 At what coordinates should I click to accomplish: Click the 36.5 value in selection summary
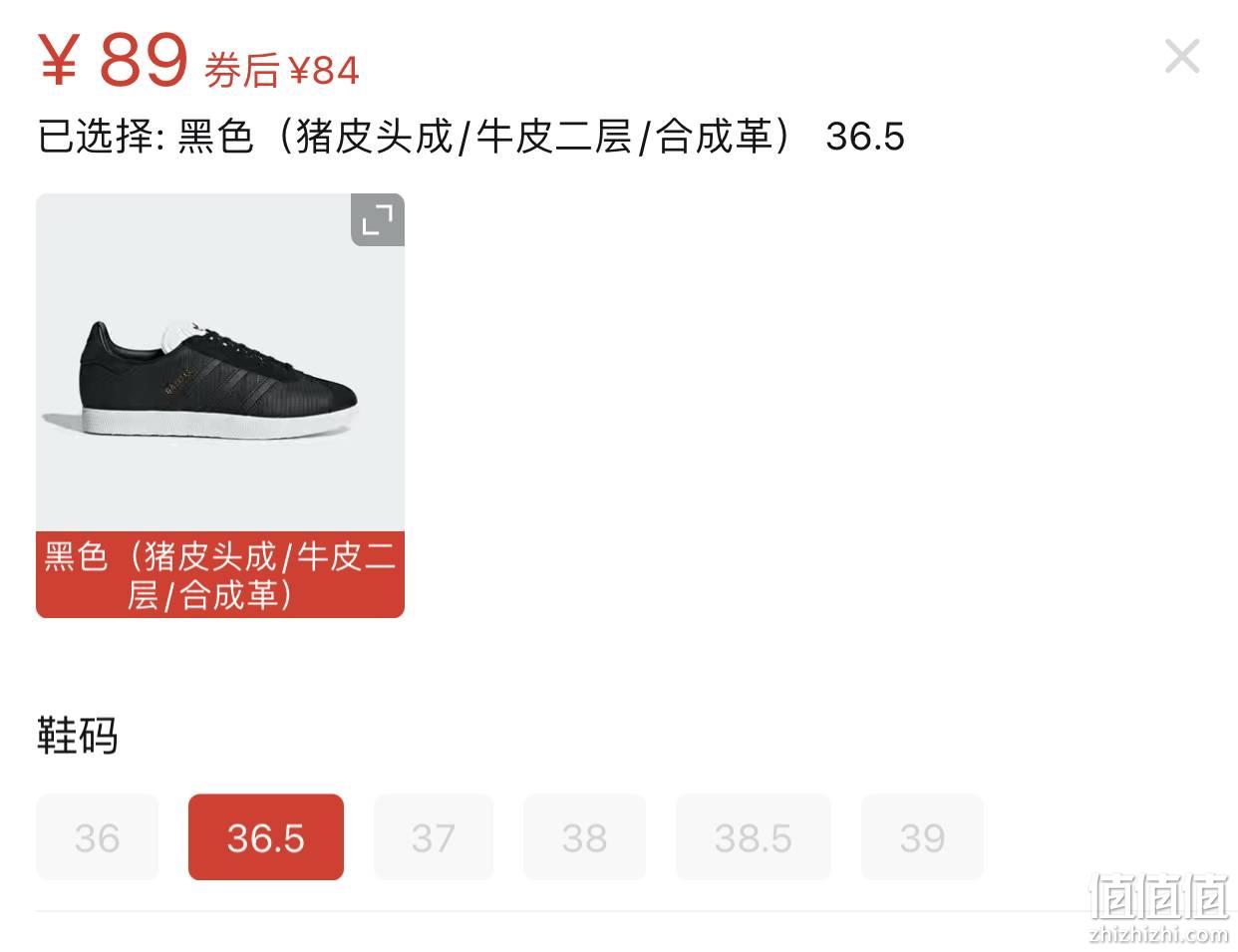pos(865,137)
